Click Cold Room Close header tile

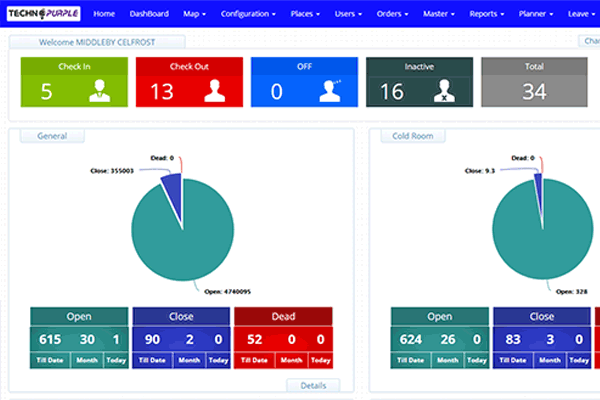click(x=542, y=317)
